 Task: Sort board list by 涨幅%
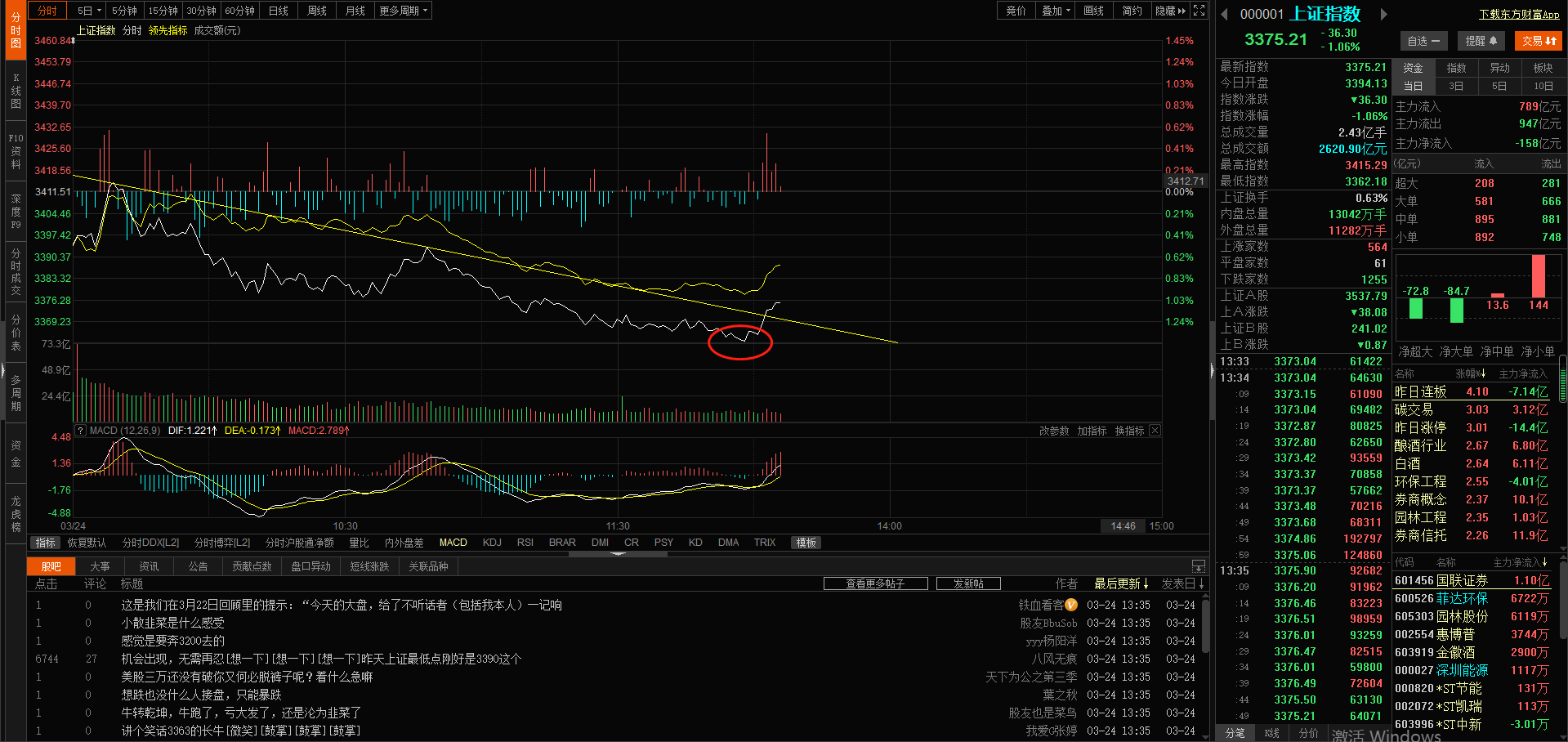coord(1470,373)
